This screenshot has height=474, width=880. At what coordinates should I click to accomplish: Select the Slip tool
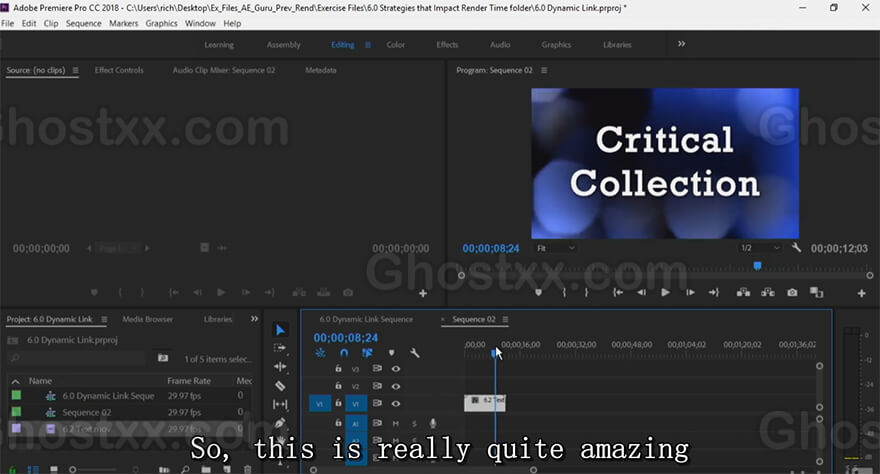pyautogui.click(x=280, y=404)
